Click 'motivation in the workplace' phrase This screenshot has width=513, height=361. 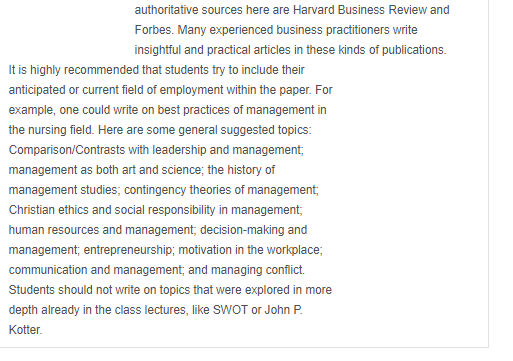click(x=249, y=250)
